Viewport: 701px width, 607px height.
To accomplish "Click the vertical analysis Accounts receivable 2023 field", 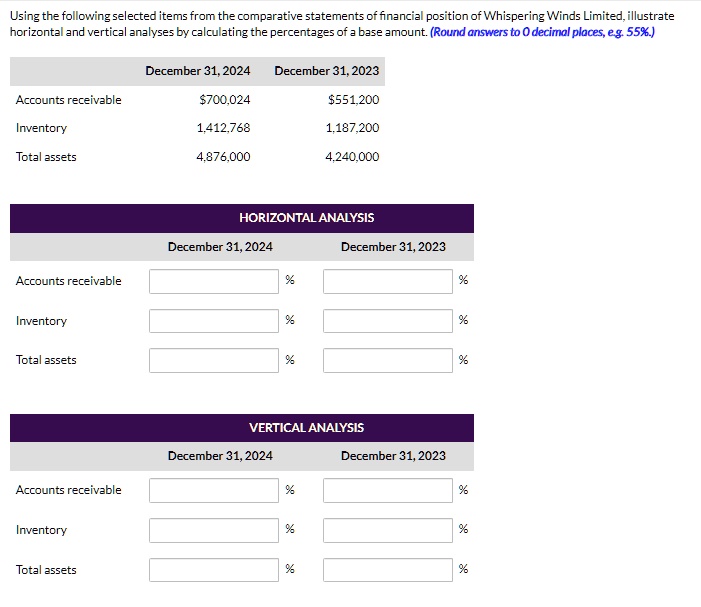I will [x=387, y=490].
